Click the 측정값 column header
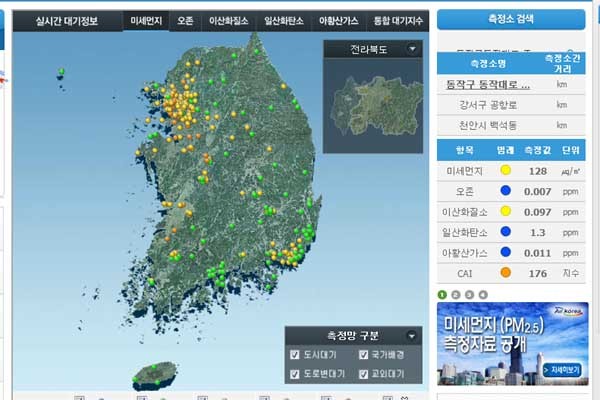The width and height of the screenshot is (600, 400). (x=538, y=150)
